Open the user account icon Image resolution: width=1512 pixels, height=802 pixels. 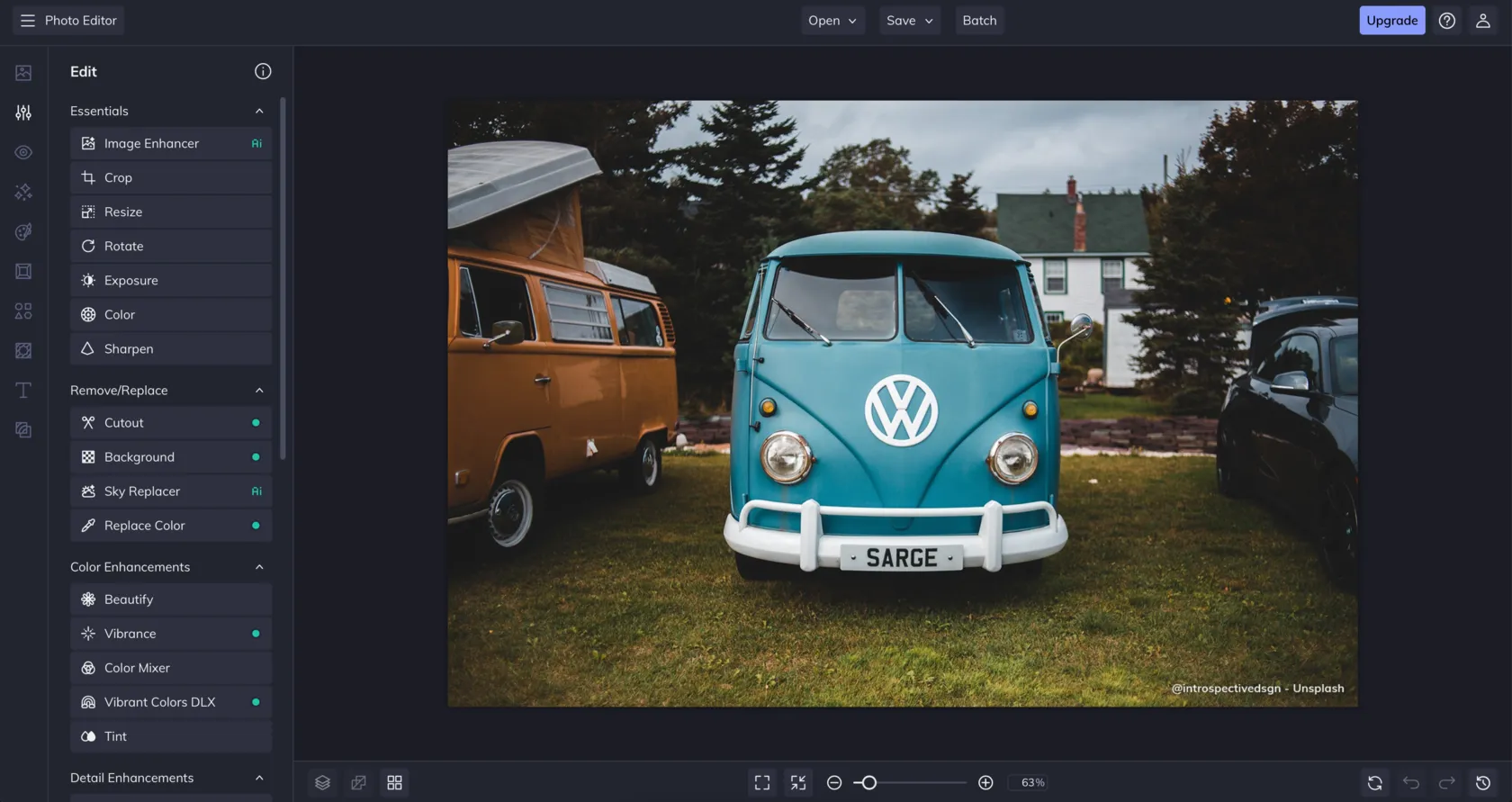pyautogui.click(x=1482, y=21)
